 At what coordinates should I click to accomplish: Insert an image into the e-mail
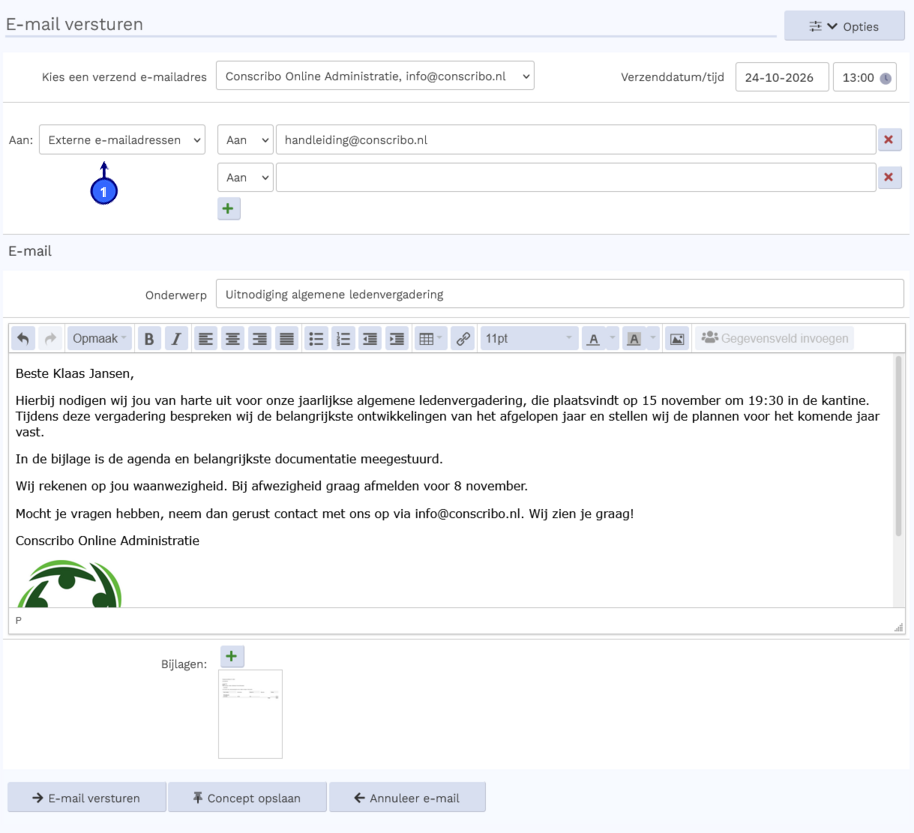[x=677, y=339]
